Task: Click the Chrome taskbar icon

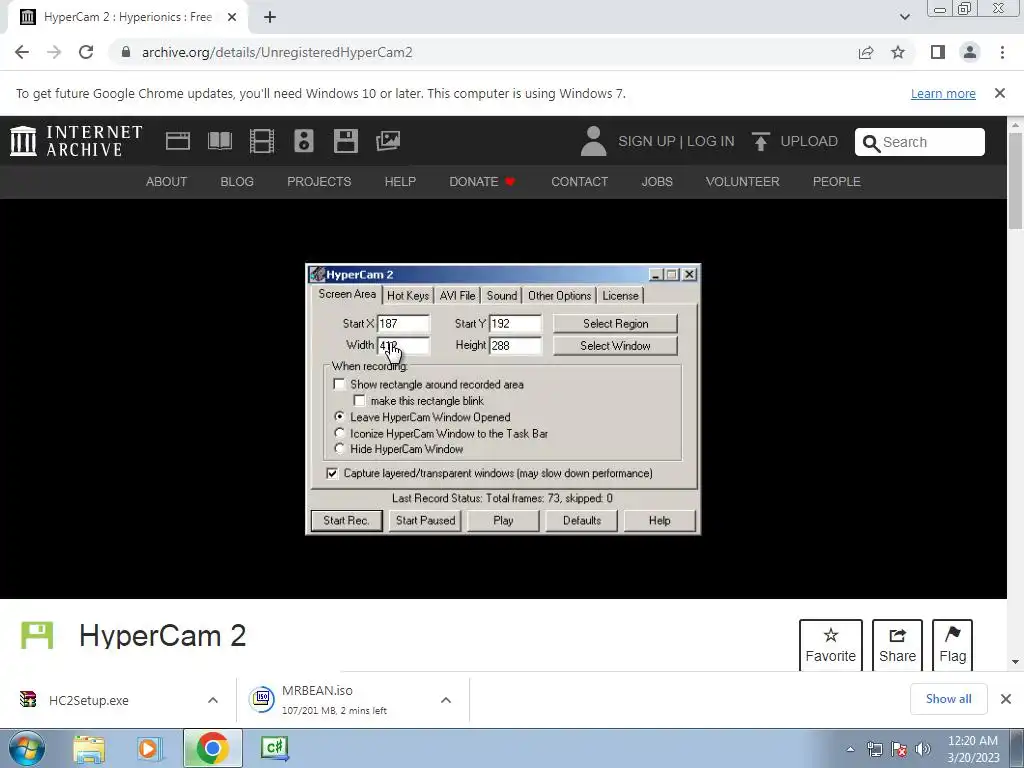Action: coord(212,748)
